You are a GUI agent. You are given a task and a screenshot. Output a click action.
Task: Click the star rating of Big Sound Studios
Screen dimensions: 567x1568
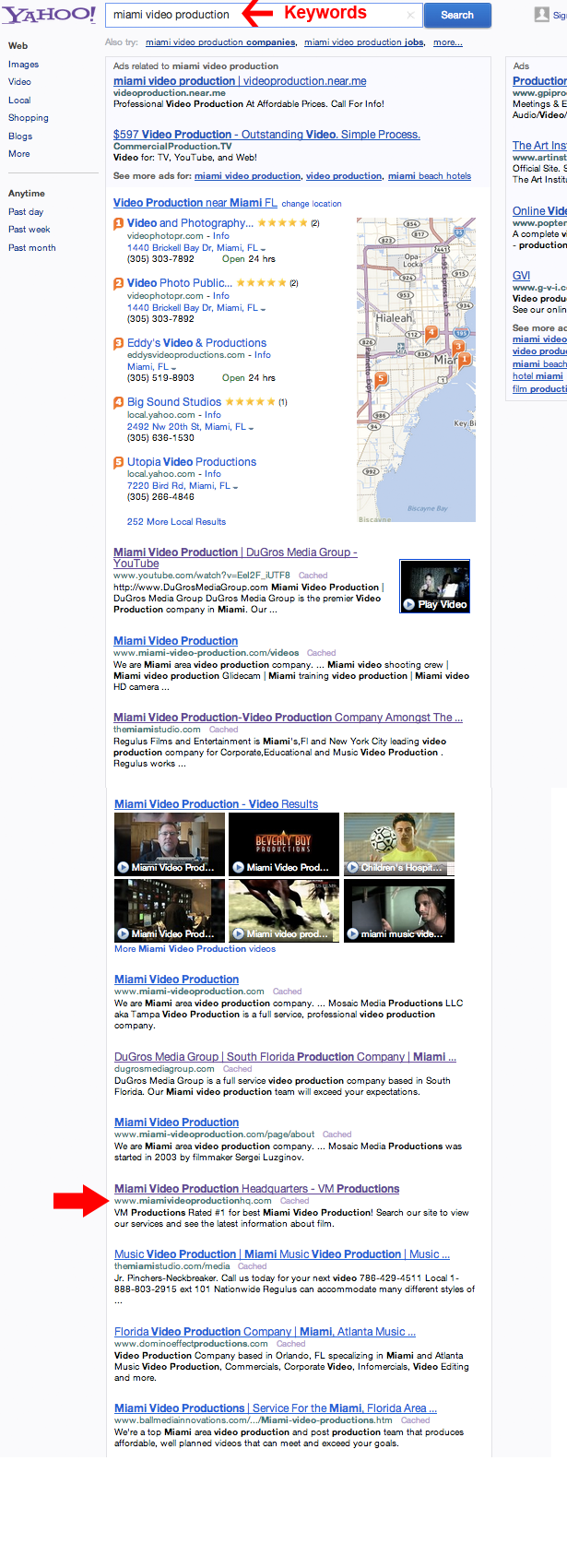(250, 402)
